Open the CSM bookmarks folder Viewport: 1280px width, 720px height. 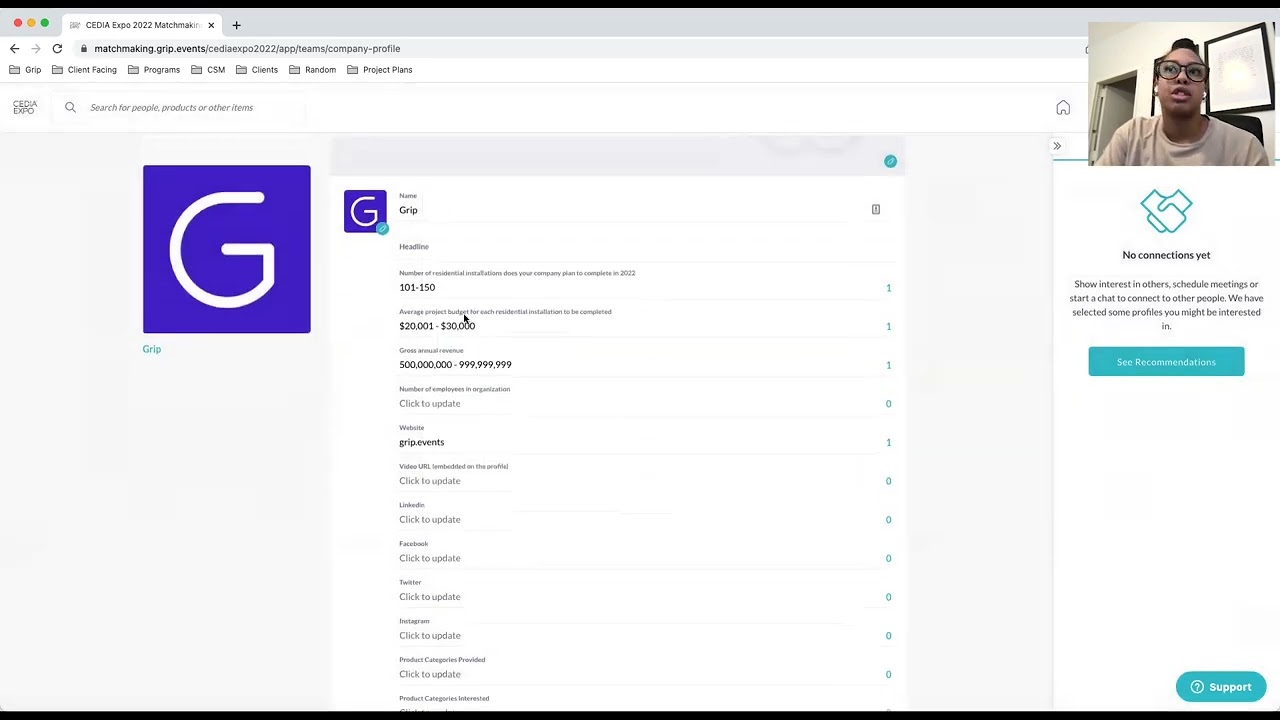point(208,70)
